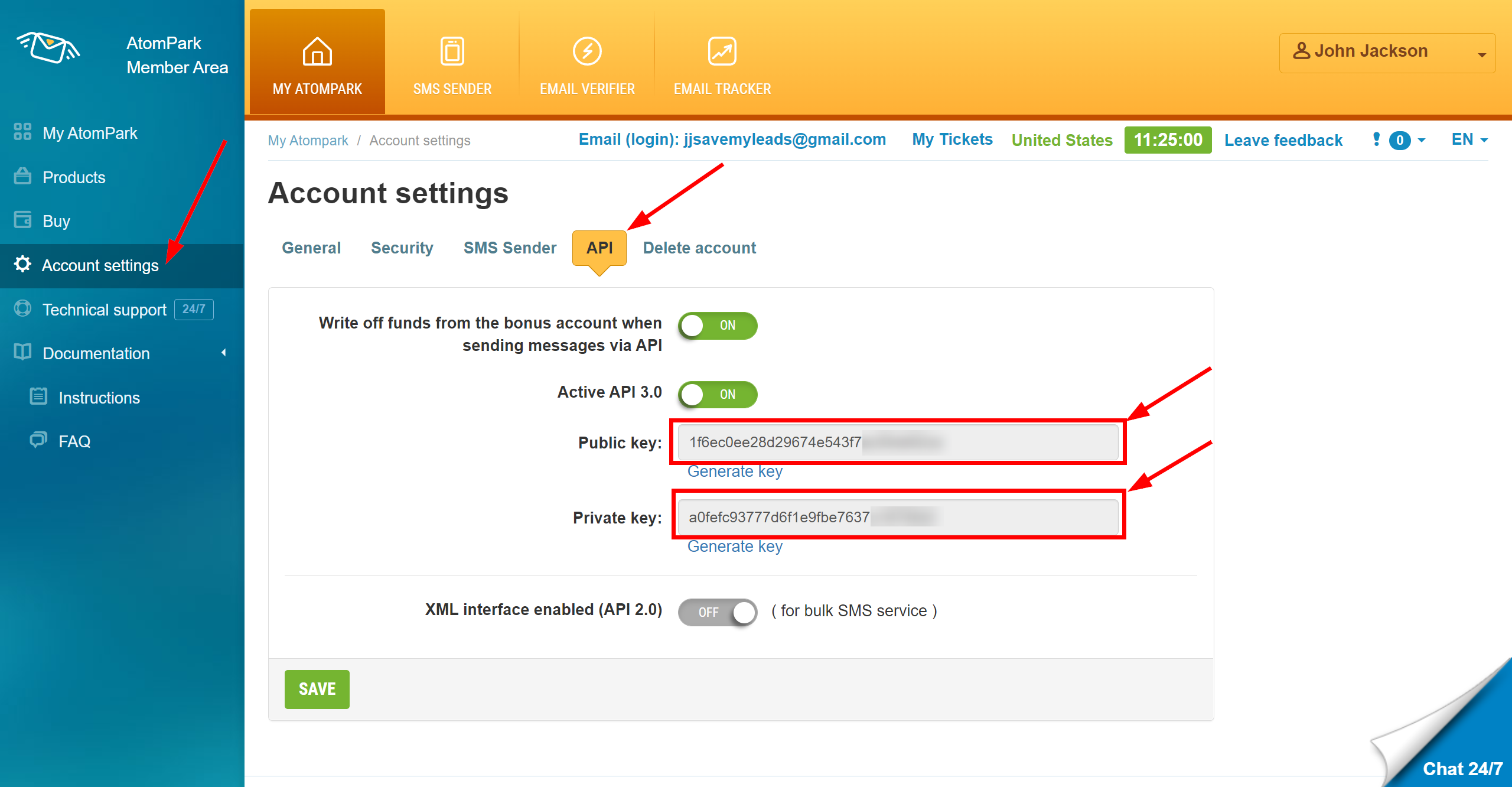Image resolution: width=1512 pixels, height=787 pixels.
Task: Click the green 11:25:00 clock badge
Action: click(x=1168, y=140)
